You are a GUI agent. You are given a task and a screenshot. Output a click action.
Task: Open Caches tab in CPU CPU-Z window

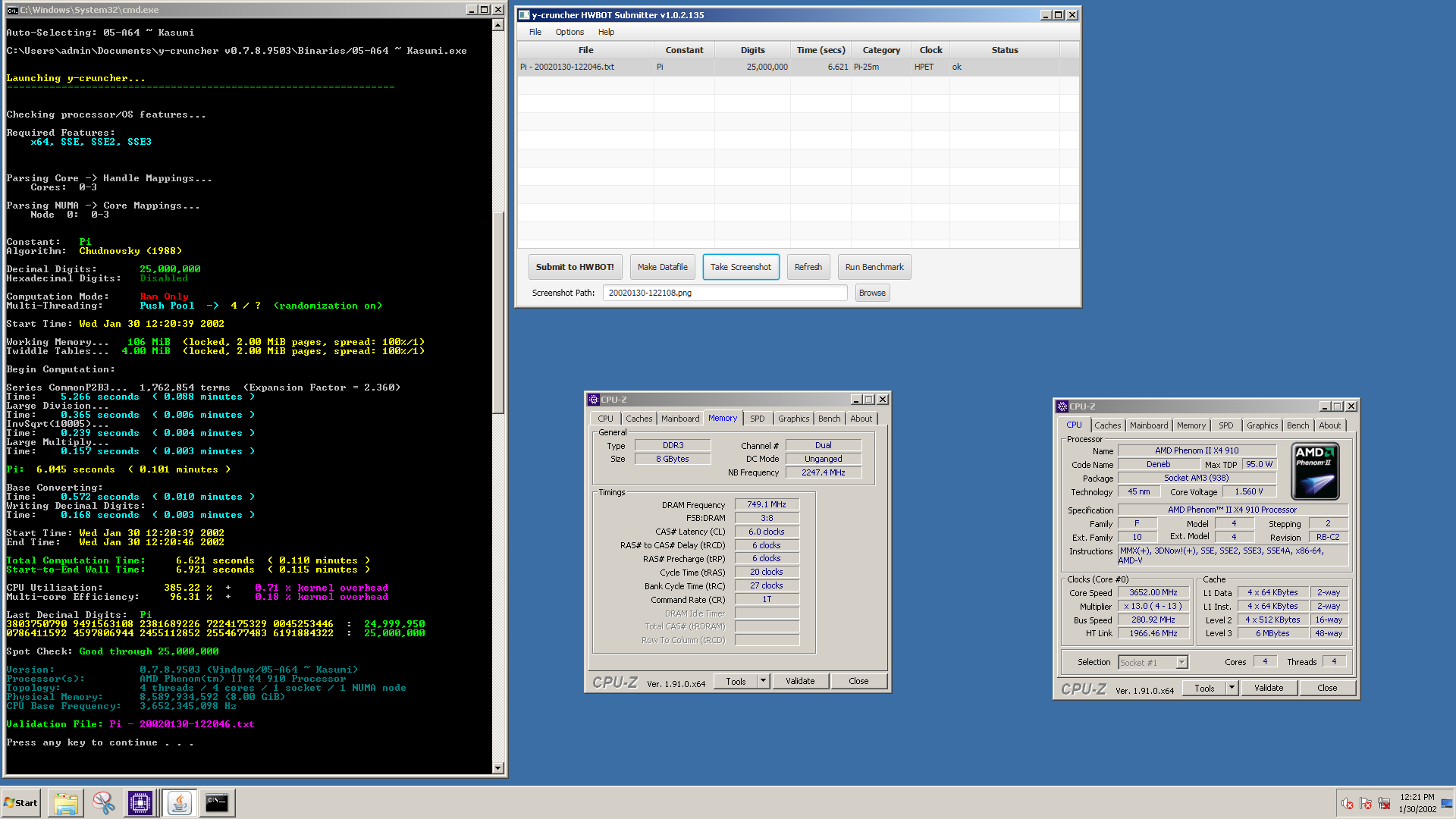pos(1107,425)
